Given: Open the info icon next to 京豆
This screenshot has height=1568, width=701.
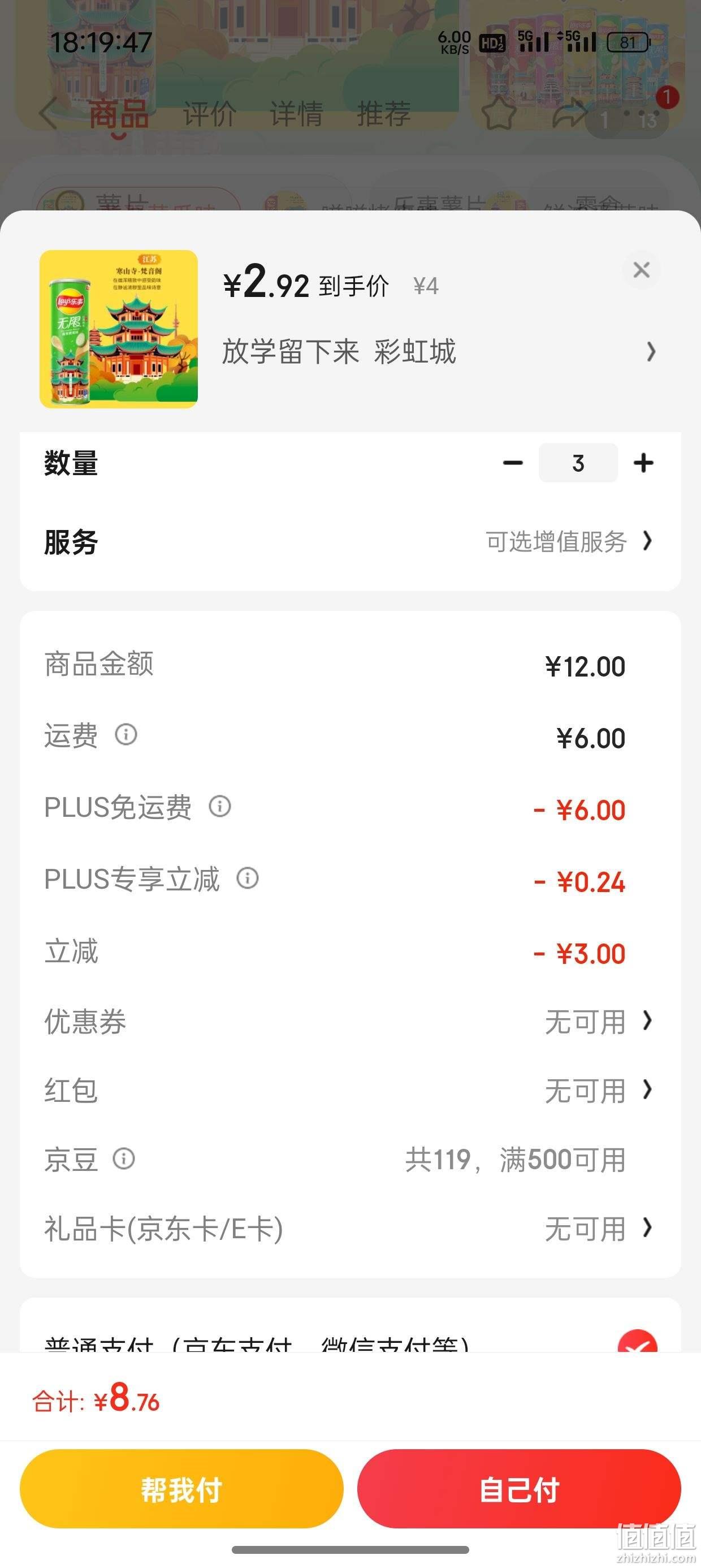Looking at the screenshot, I should point(124,1158).
